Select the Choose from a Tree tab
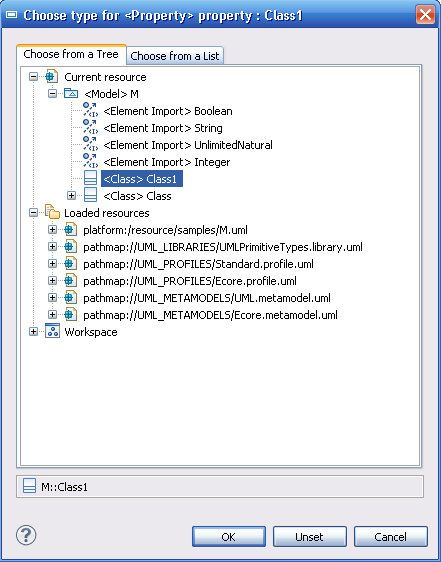The image size is (441, 562). point(71,54)
